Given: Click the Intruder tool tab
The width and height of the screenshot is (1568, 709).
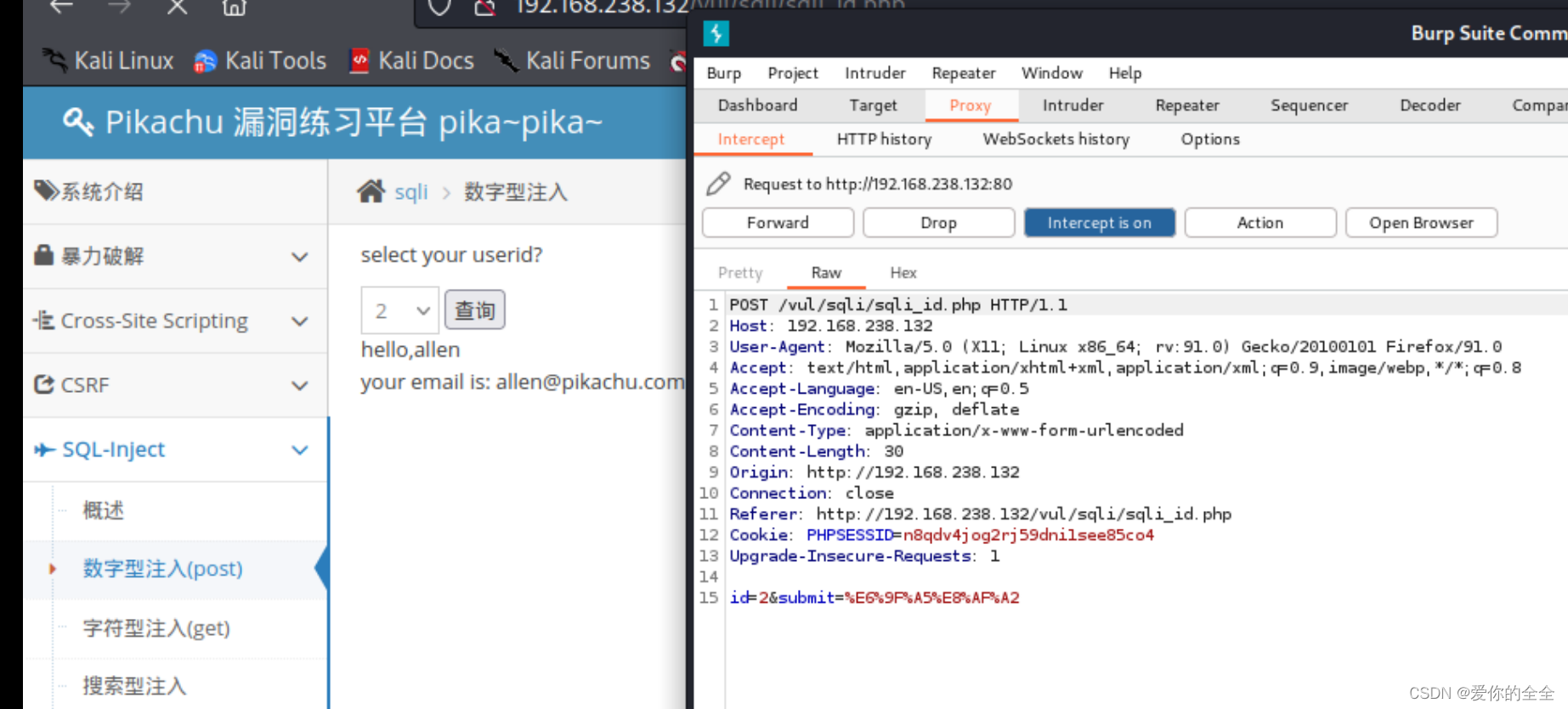Looking at the screenshot, I should [1073, 105].
